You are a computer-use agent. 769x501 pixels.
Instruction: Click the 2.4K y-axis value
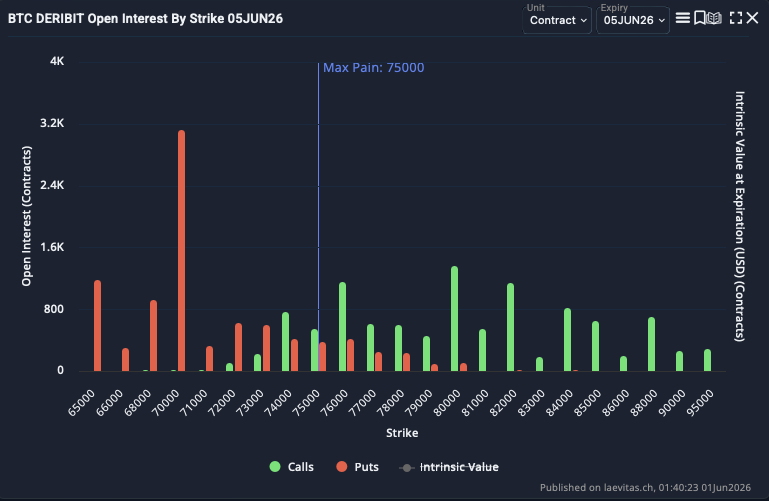pos(52,185)
